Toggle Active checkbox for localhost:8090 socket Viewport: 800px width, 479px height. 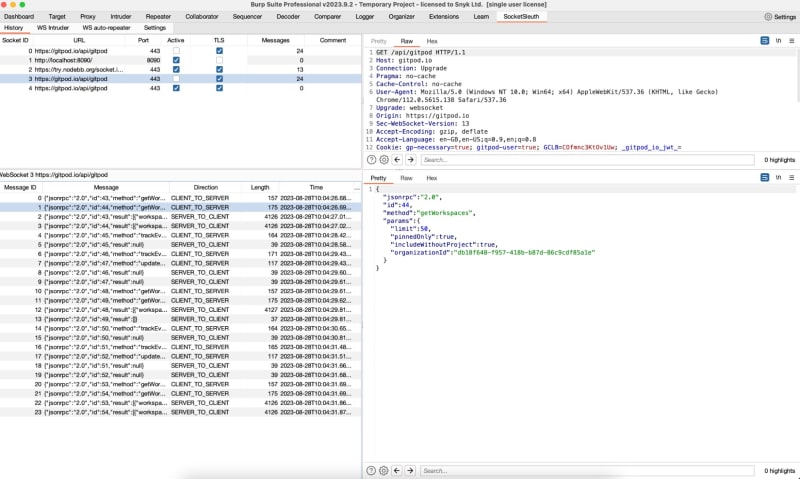(176, 60)
